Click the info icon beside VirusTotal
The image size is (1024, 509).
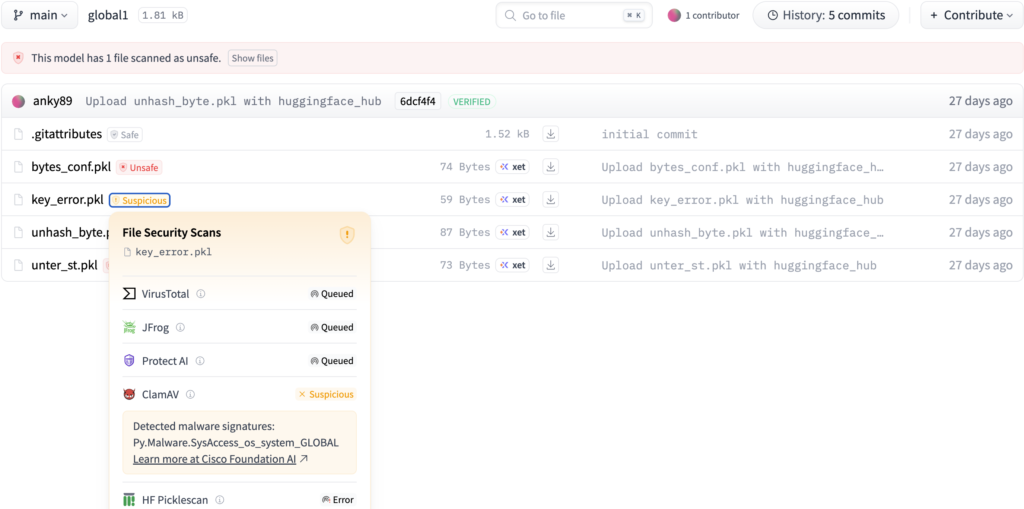[x=201, y=294]
